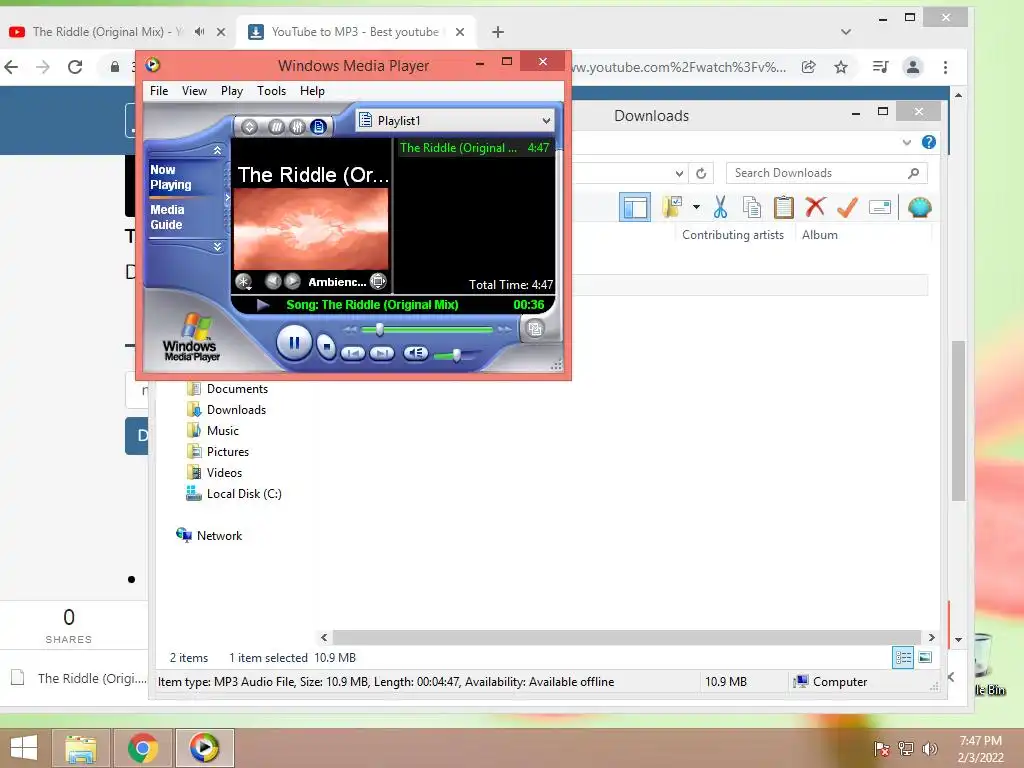Screen dimensions: 1024x768
Task: Toggle the show menu bar button
Action: tap(249, 127)
